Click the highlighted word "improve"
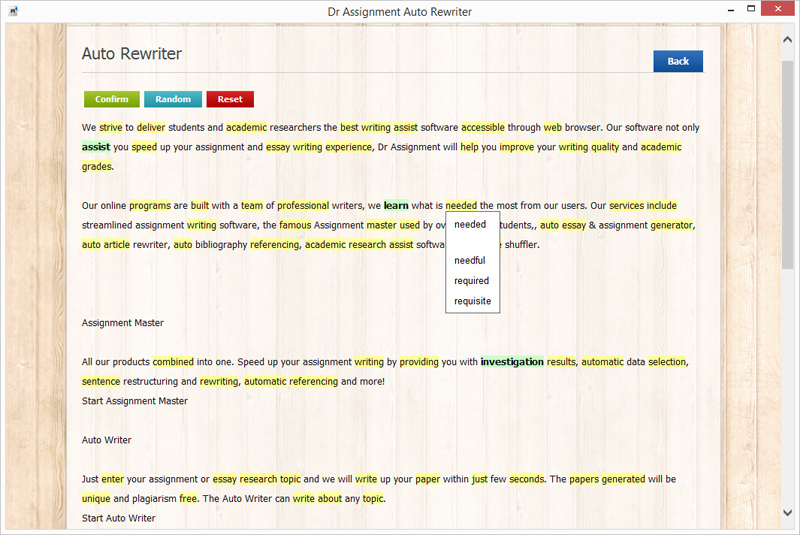 click(516, 147)
